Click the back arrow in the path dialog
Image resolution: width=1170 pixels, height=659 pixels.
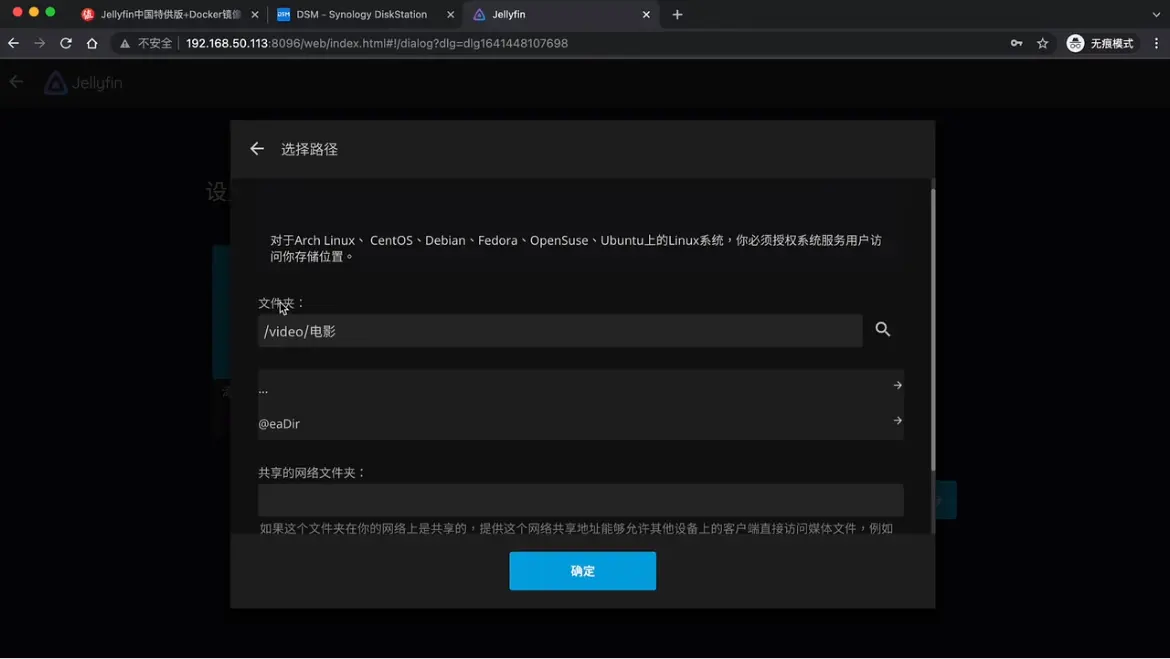[257, 149]
